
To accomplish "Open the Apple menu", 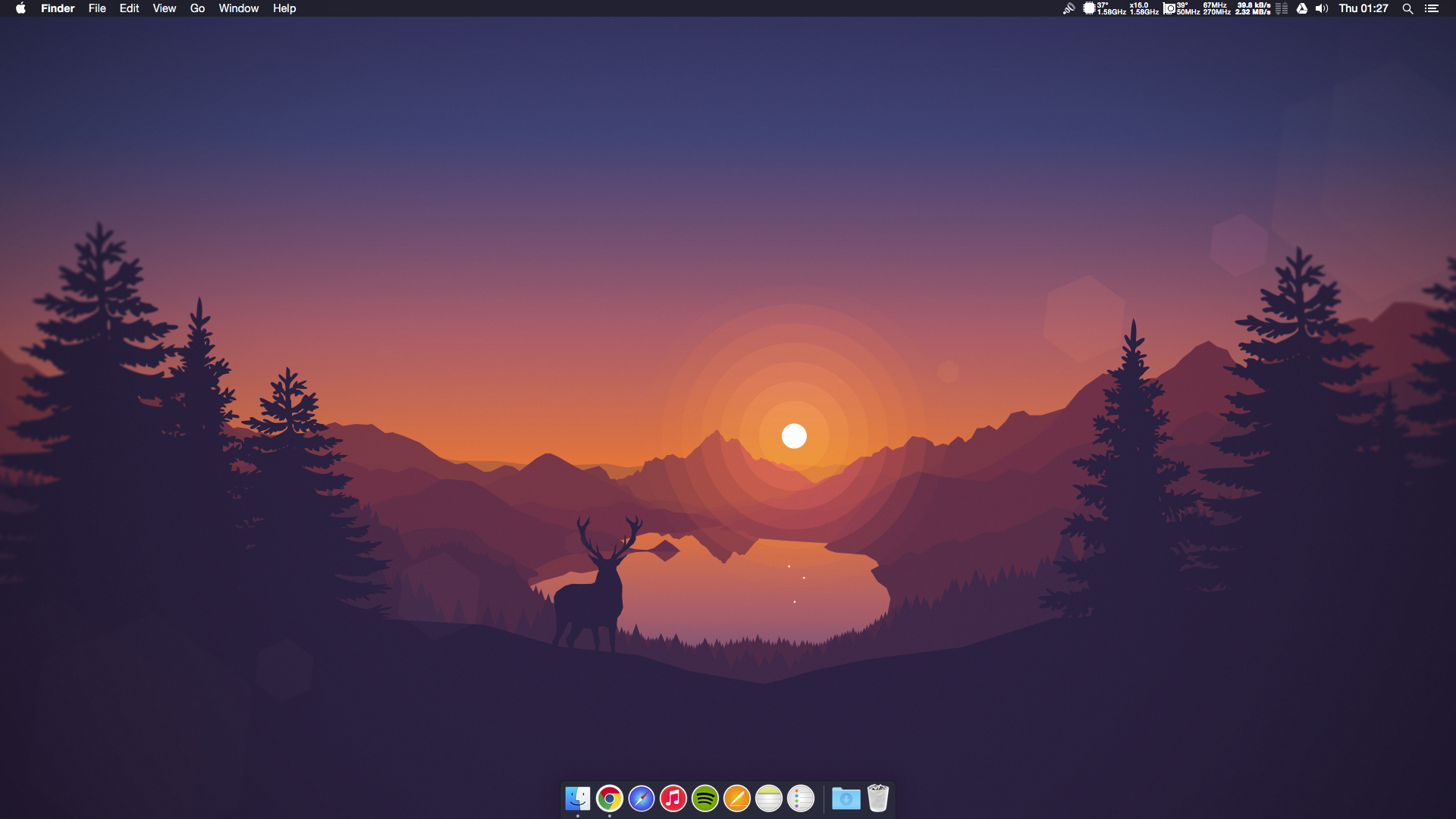I will (20, 8).
